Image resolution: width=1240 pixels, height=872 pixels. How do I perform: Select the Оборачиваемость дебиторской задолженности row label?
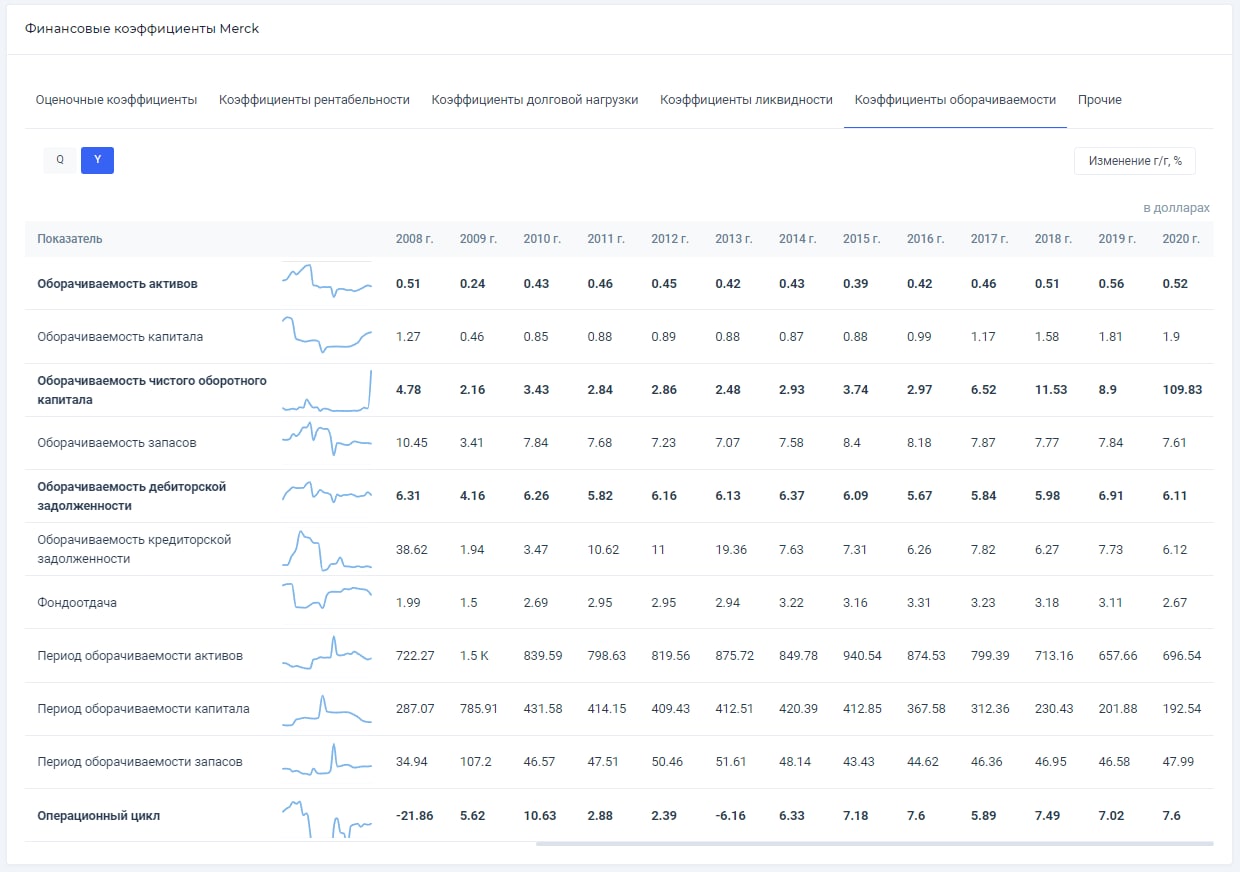pos(132,496)
